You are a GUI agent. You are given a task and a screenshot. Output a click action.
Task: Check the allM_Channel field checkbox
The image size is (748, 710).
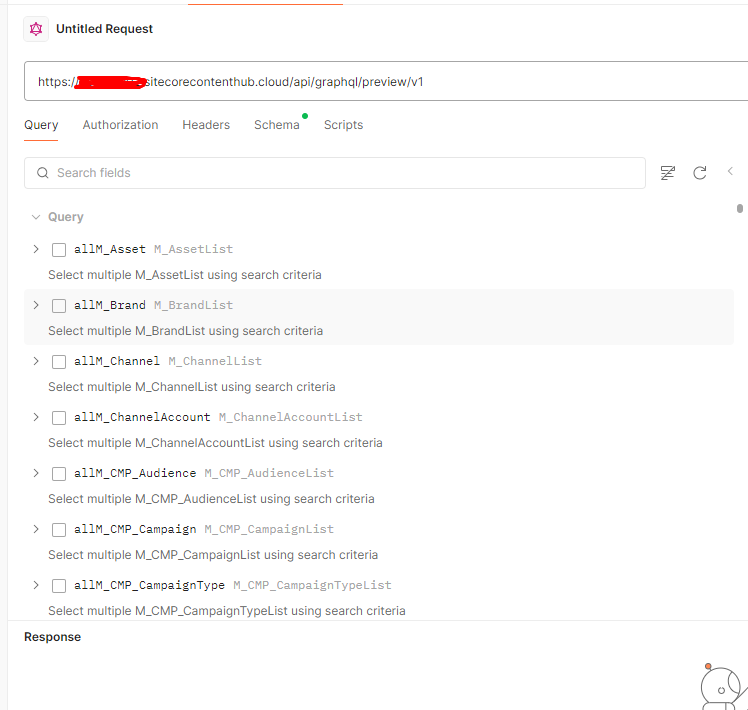[x=59, y=362]
